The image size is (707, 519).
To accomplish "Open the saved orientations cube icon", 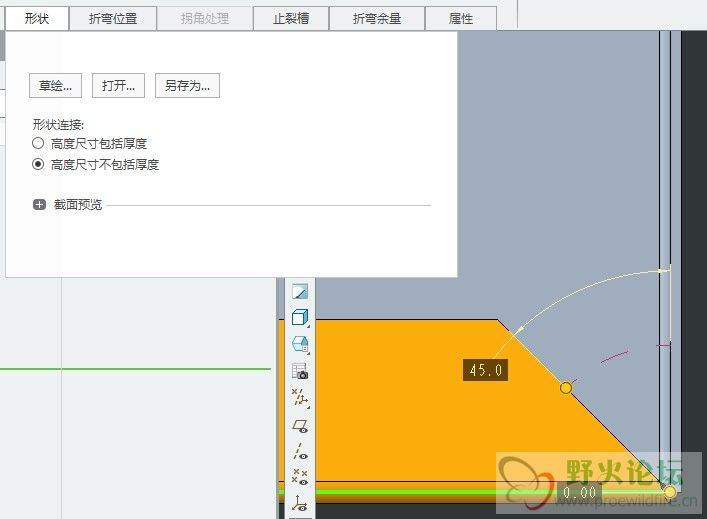I will click(x=300, y=344).
